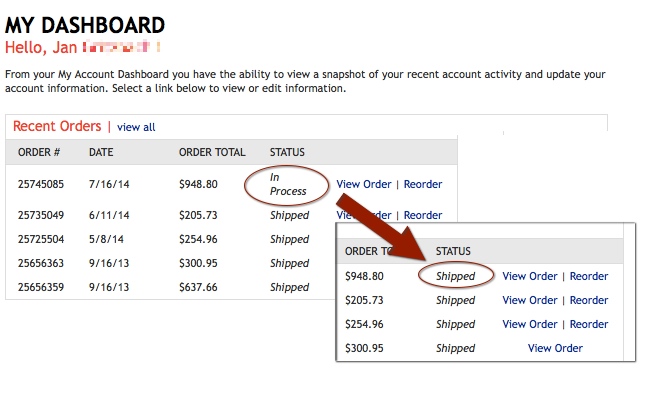Click the ORDER # column header
Viewport: 657px width, 394px height.
coord(39,152)
